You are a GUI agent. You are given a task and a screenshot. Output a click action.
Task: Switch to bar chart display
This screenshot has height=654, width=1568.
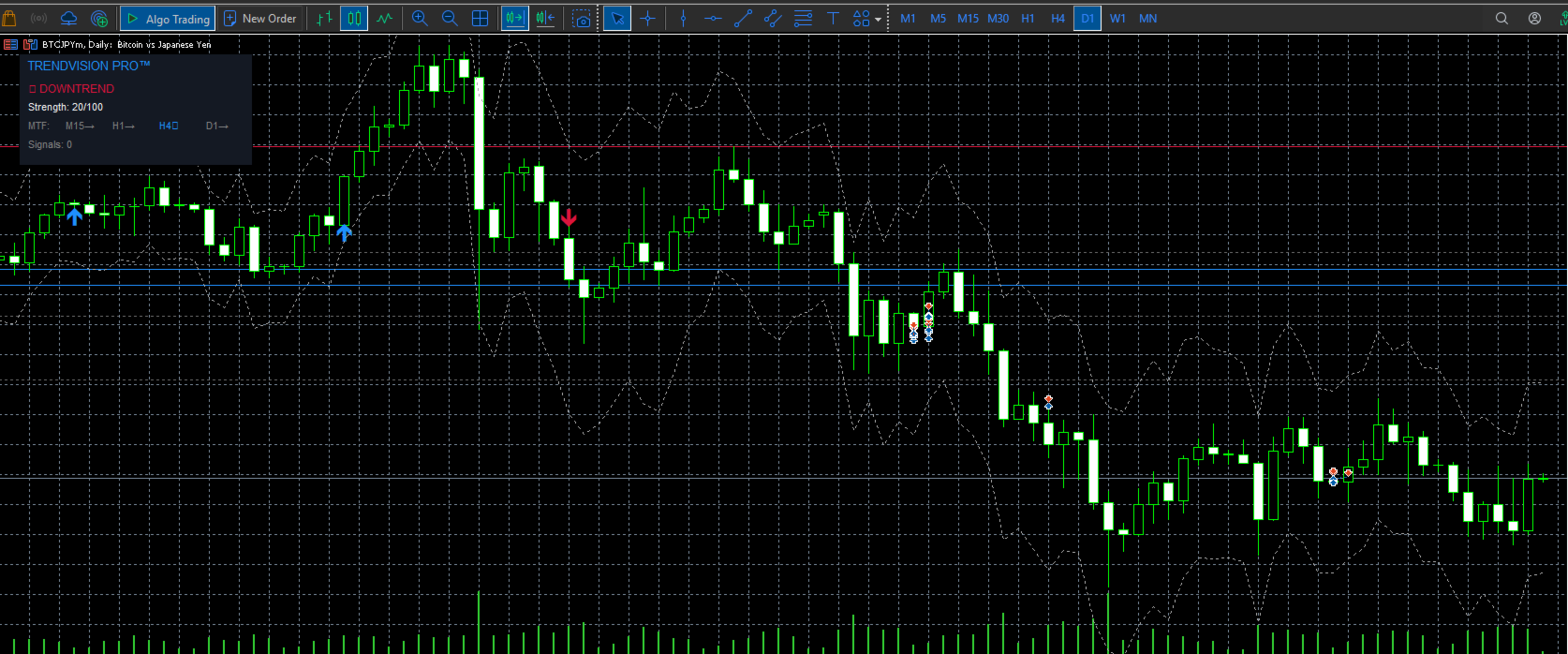[324, 18]
